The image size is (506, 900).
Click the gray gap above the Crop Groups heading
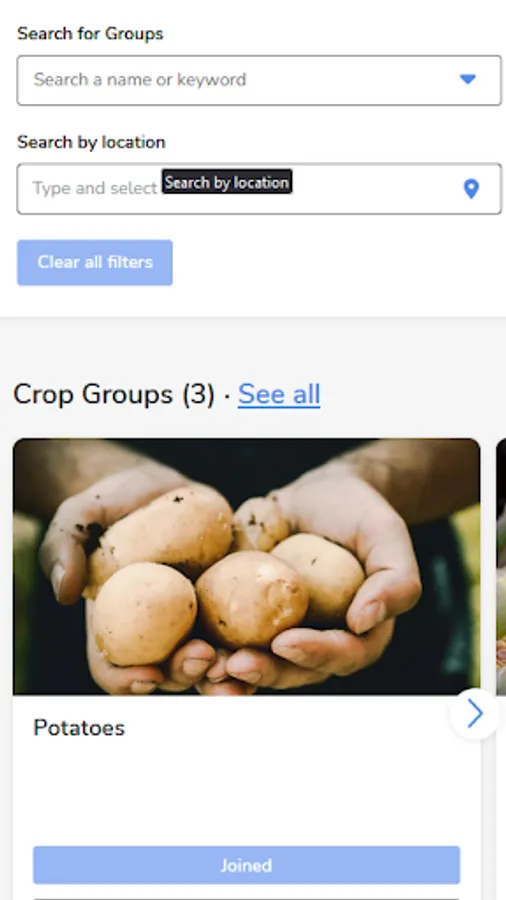coord(253,347)
